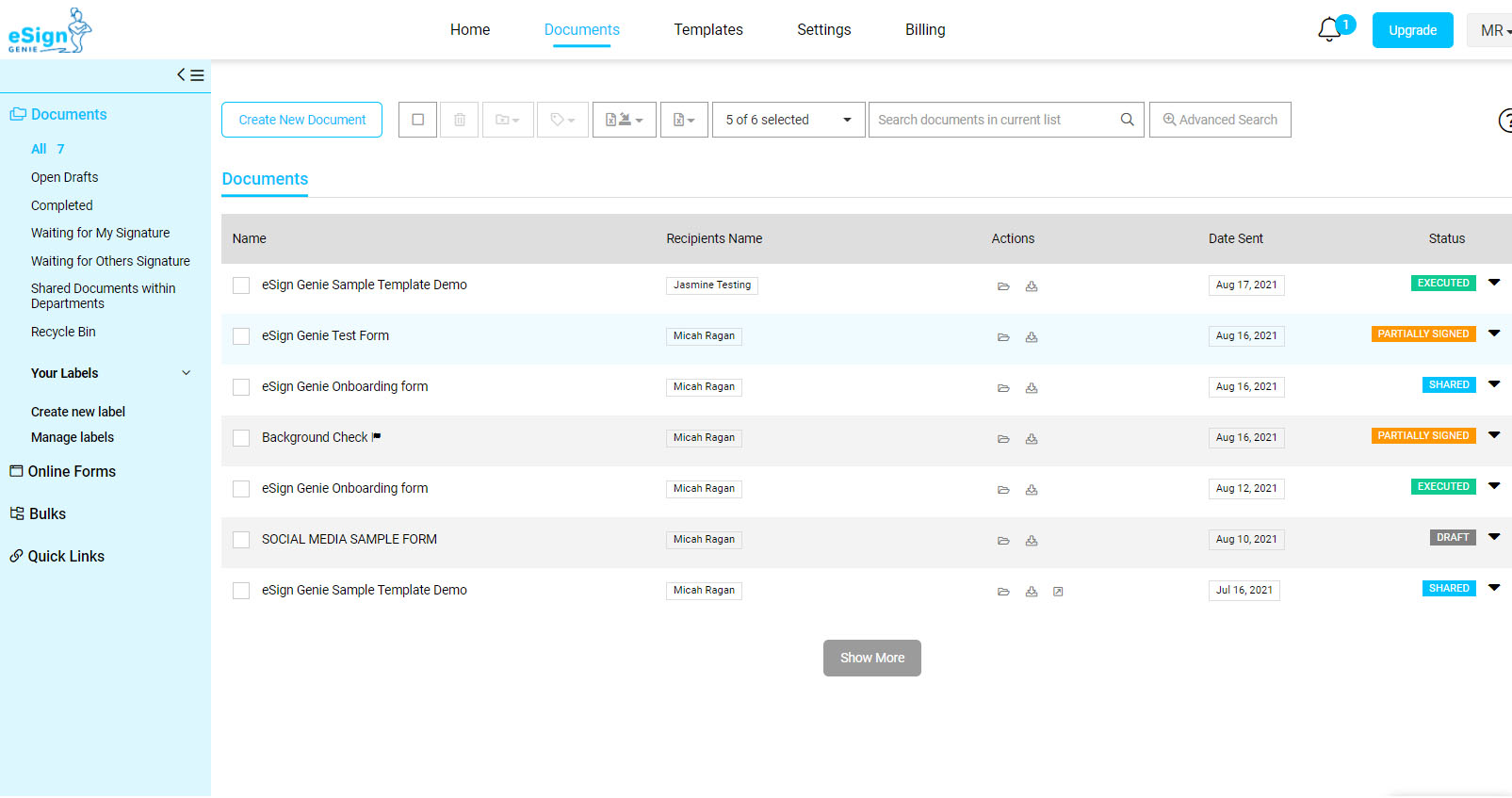Image resolution: width=1512 pixels, height=798 pixels.
Task: Open folder icon for Background Check row
Action: click(1003, 439)
